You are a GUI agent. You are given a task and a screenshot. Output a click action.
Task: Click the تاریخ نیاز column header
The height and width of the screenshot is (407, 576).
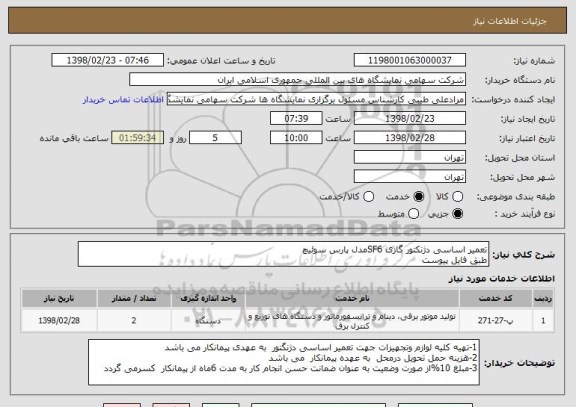[x=59, y=299]
